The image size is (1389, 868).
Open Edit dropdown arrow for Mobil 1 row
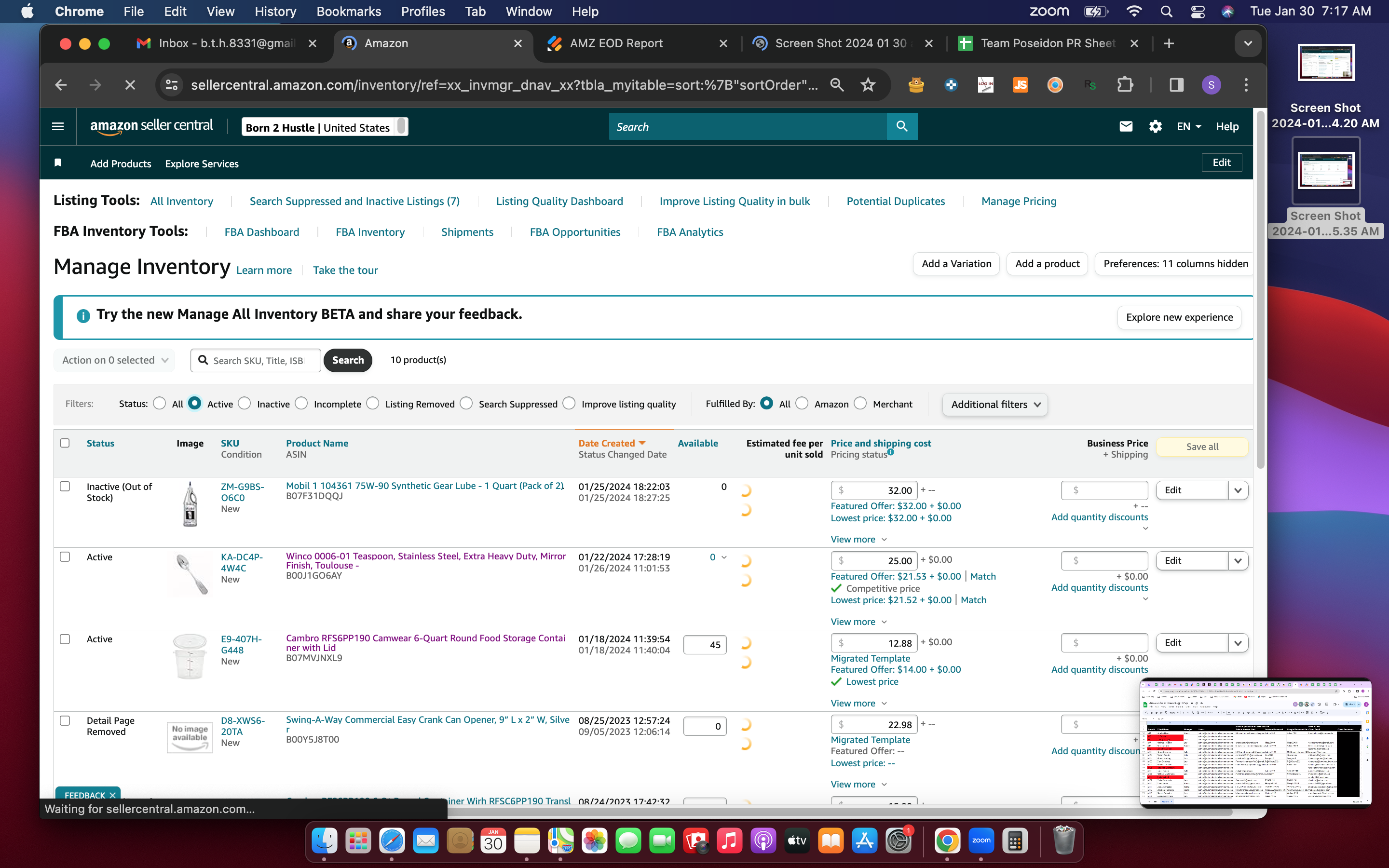(1238, 490)
